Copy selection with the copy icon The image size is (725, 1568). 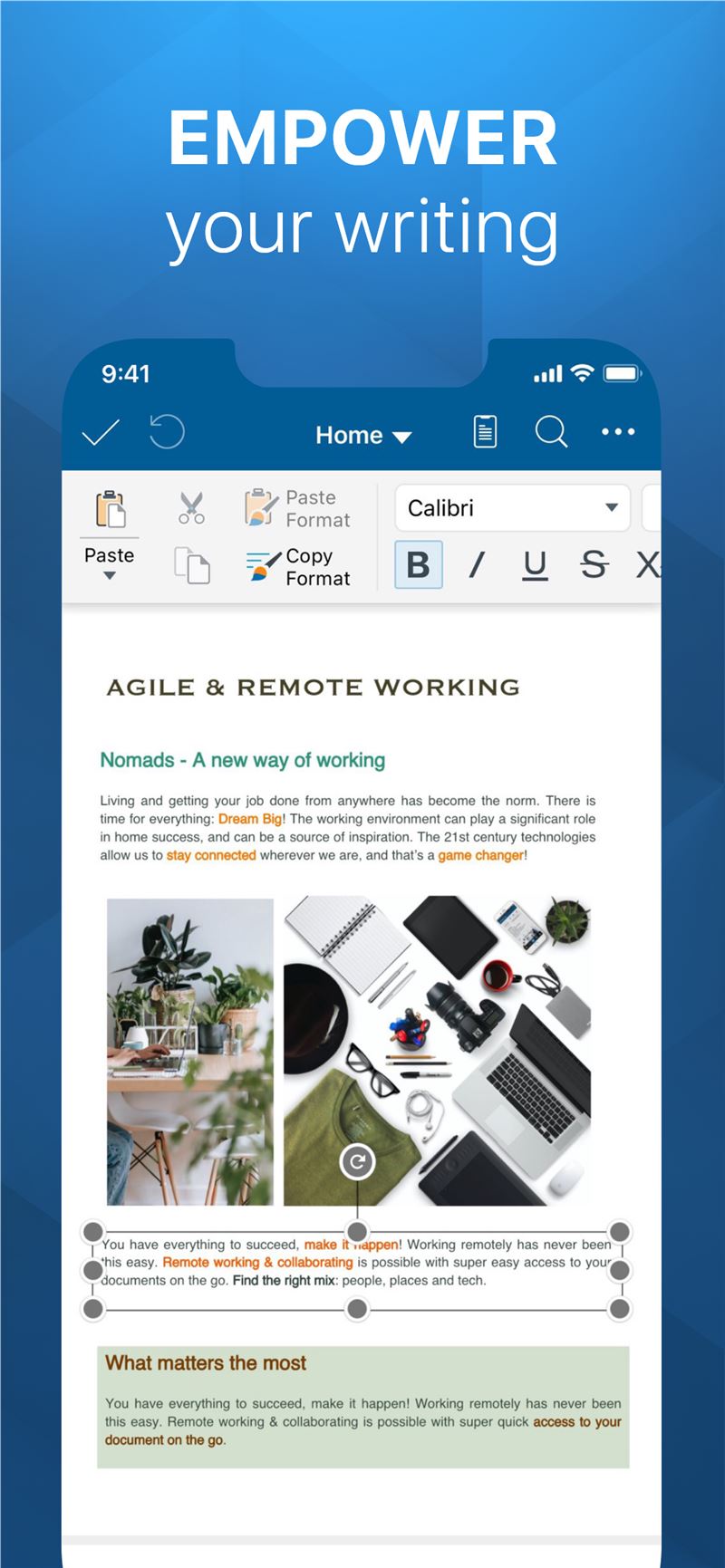click(191, 565)
